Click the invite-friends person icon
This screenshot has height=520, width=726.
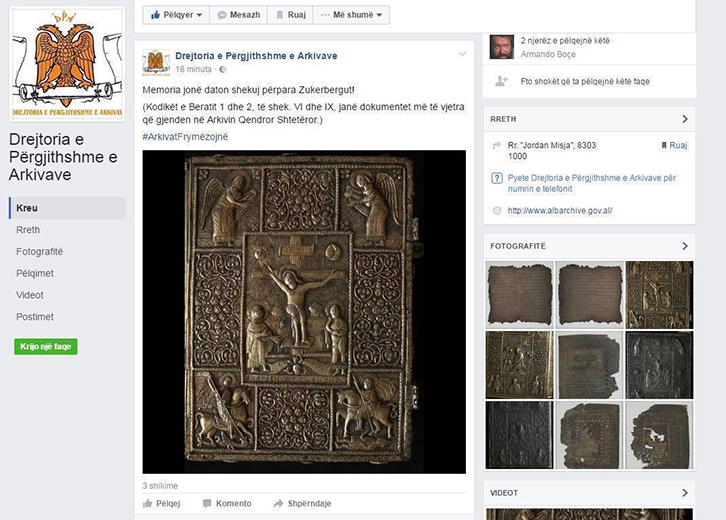point(501,81)
